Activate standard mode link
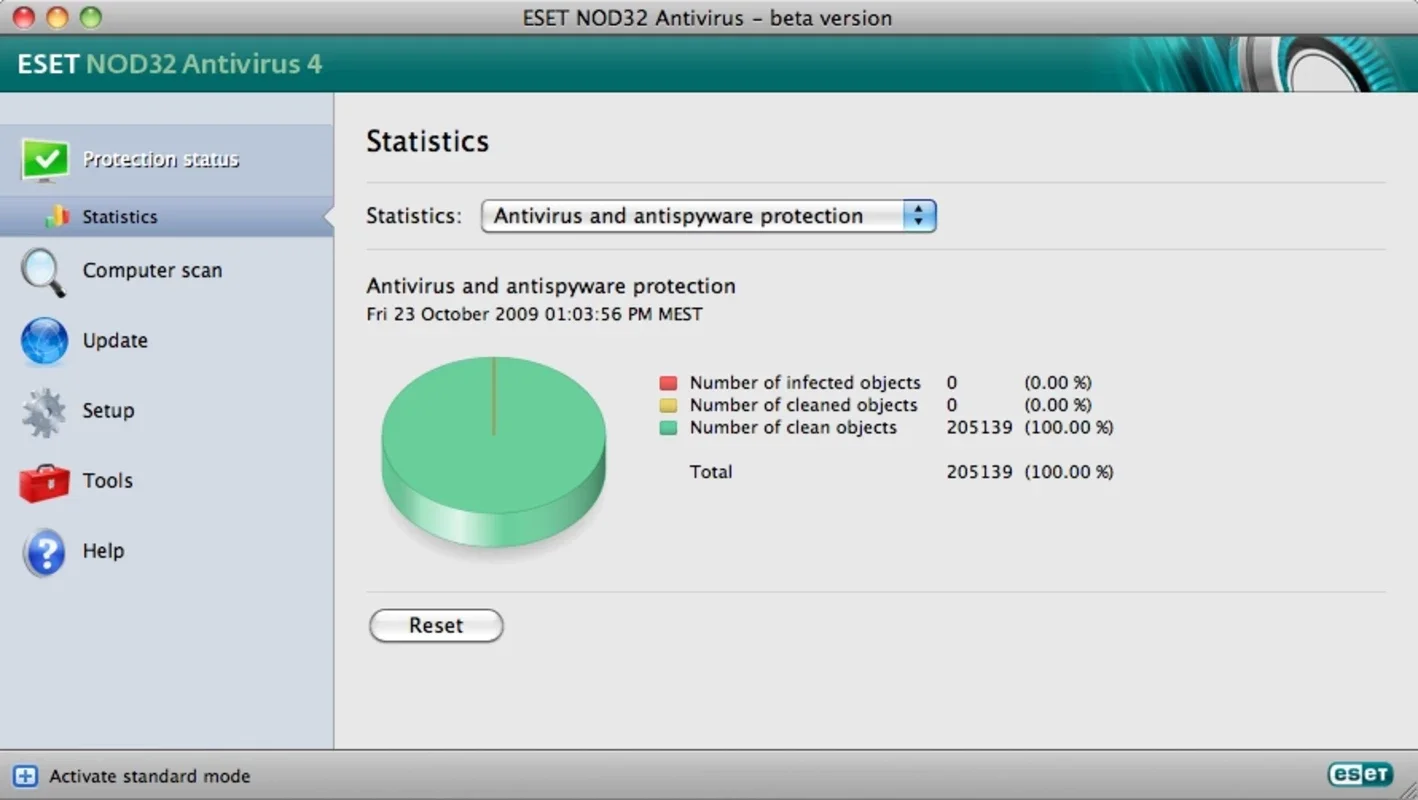 (x=150, y=776)
